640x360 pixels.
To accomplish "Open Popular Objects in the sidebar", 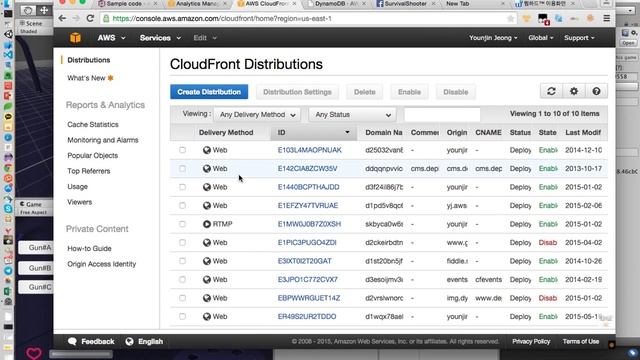I will (93, 156).
